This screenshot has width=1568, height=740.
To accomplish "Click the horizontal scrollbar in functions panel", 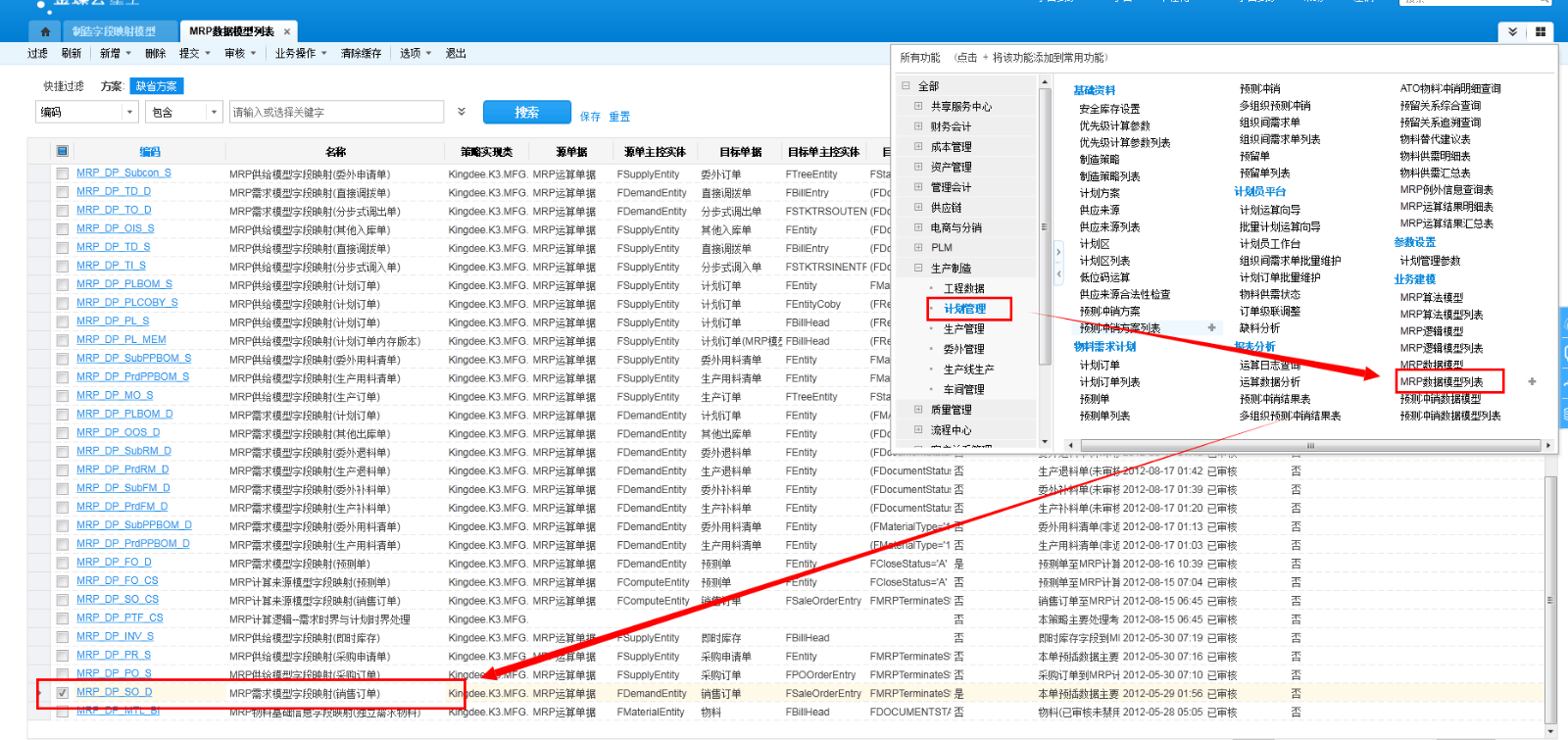I will pyautogui.click(x=1308, y=445).
